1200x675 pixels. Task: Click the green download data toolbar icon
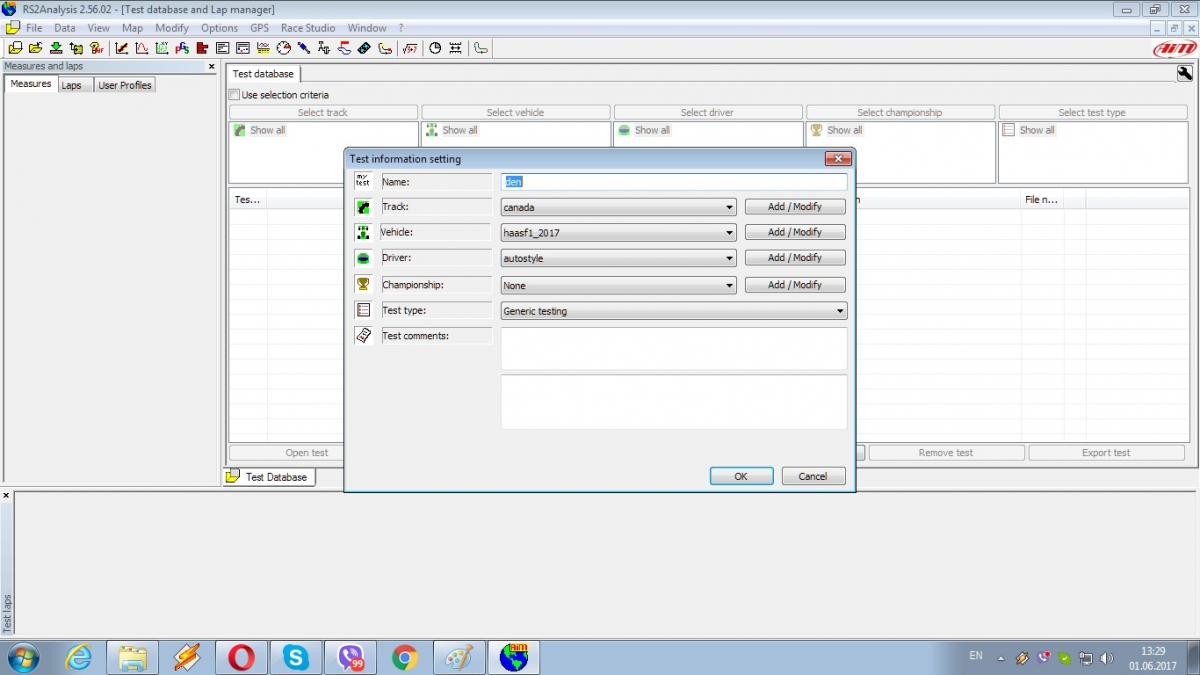pos(56,48)
